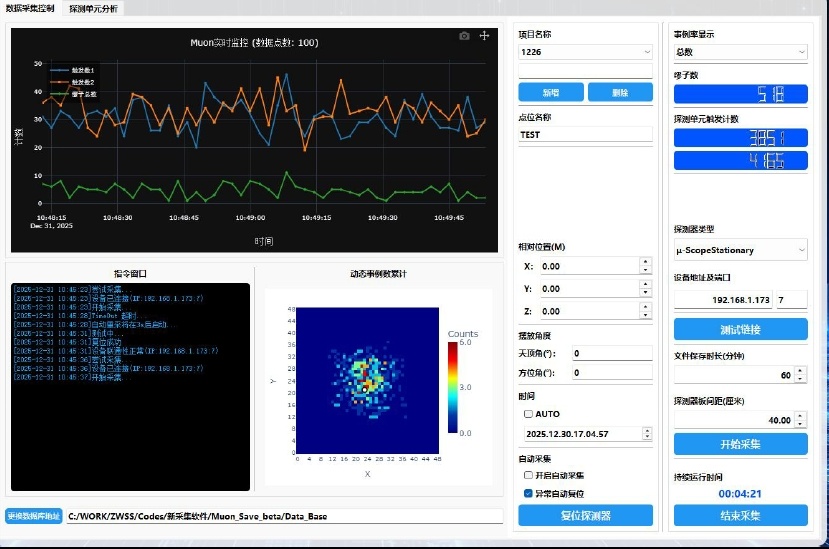Screen dimensions: 829x549
Task: Enable the AUTO time checkbox
Action: click(529, 414)
